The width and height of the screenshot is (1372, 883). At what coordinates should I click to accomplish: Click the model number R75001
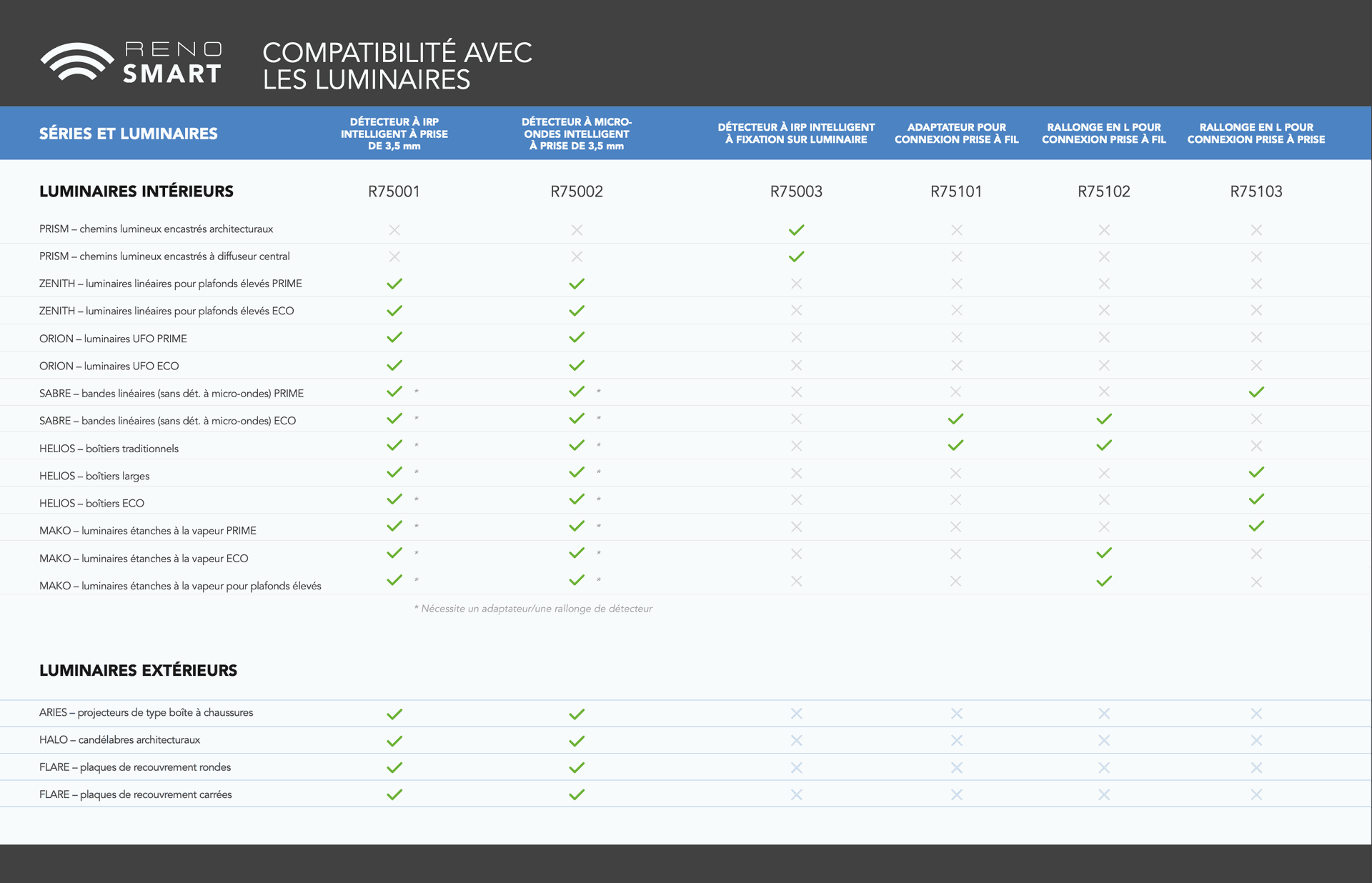(394, 191)
